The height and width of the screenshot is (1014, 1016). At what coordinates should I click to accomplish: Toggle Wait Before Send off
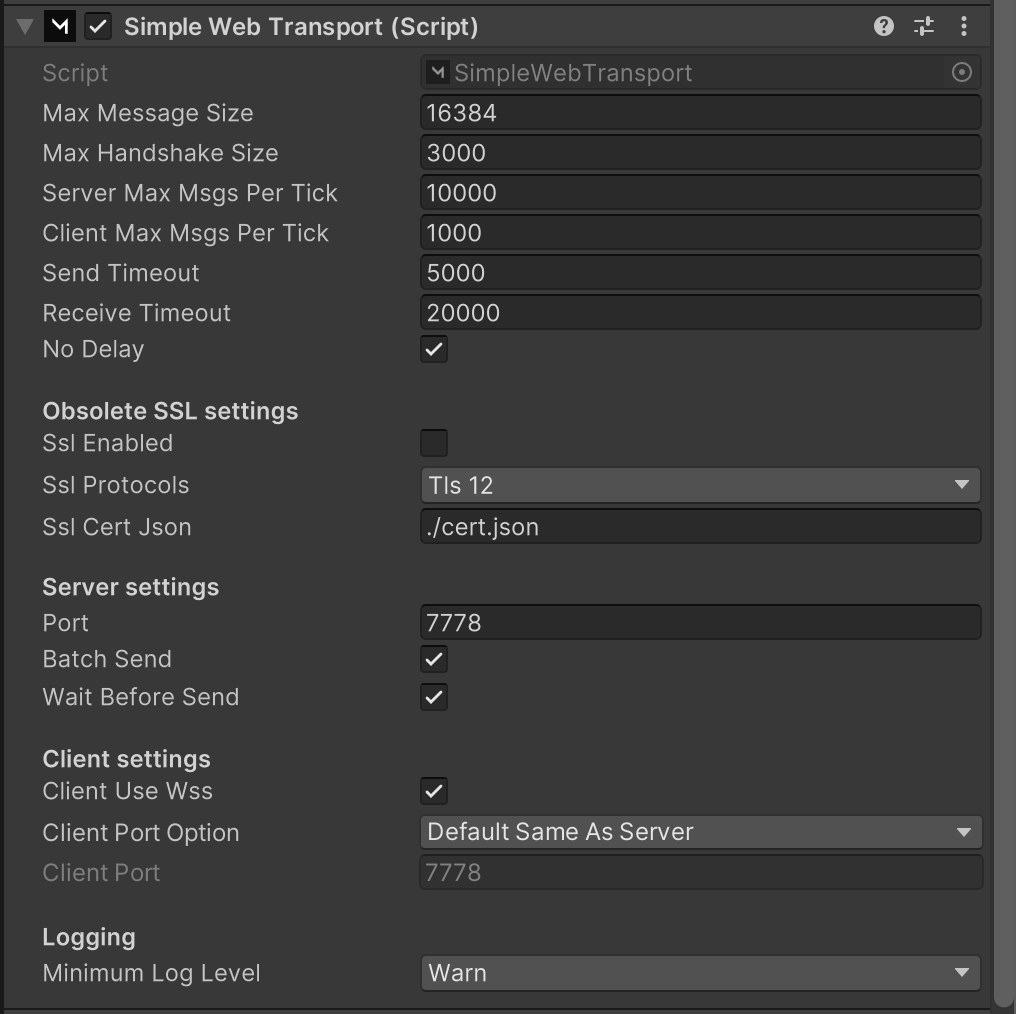(434, 697)
